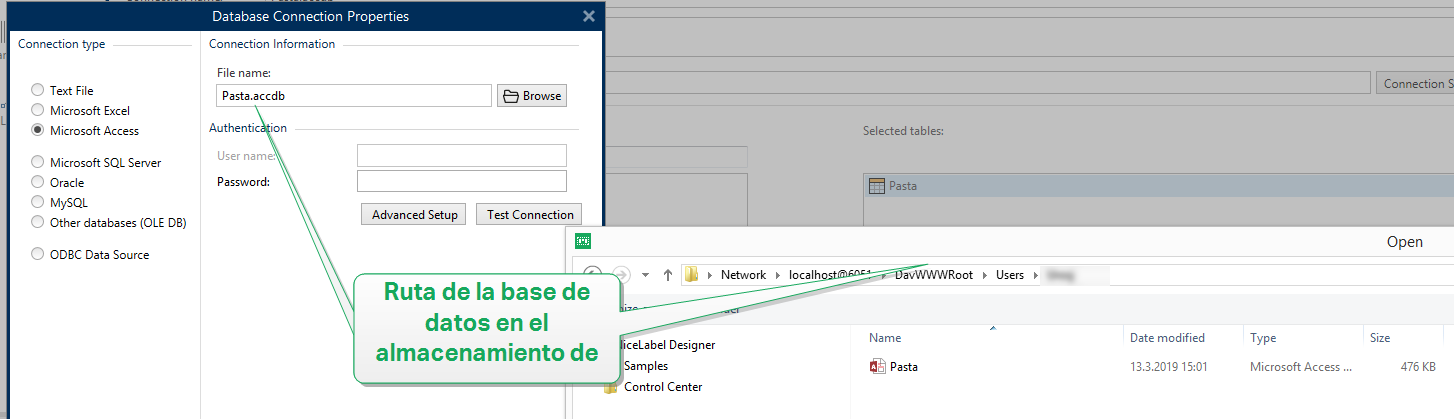
Task: Go forward in the Open dialog
Action: (x=622, y=274)
